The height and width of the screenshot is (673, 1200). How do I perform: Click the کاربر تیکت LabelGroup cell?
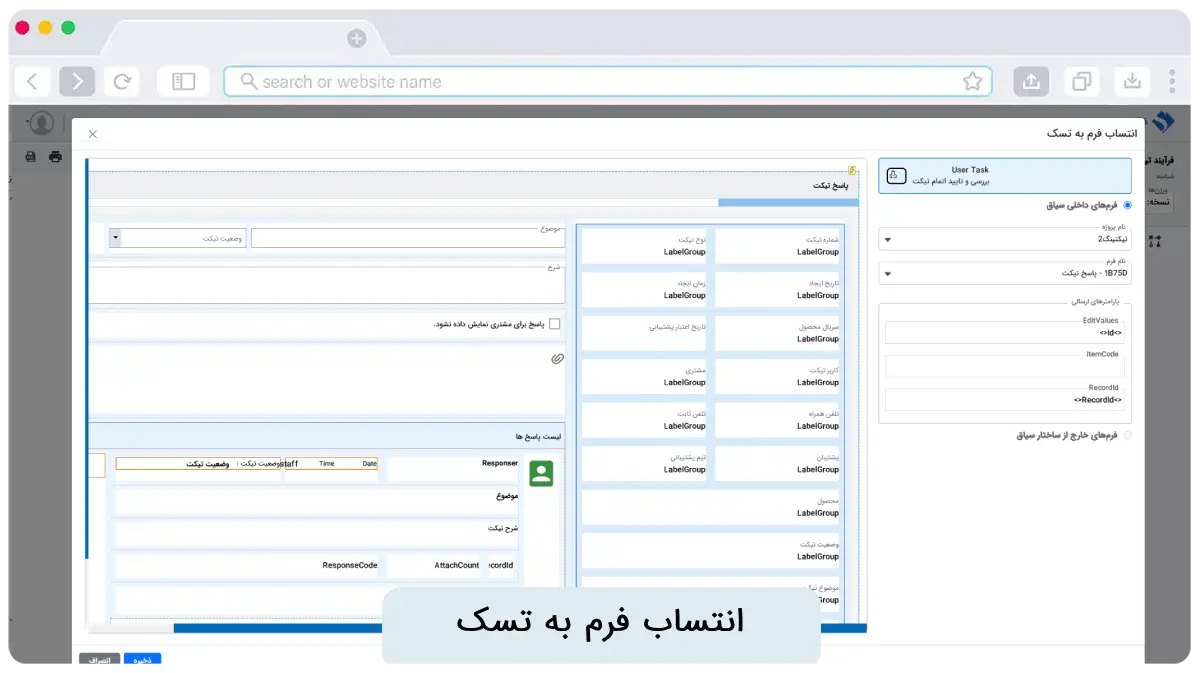(778, 377)
